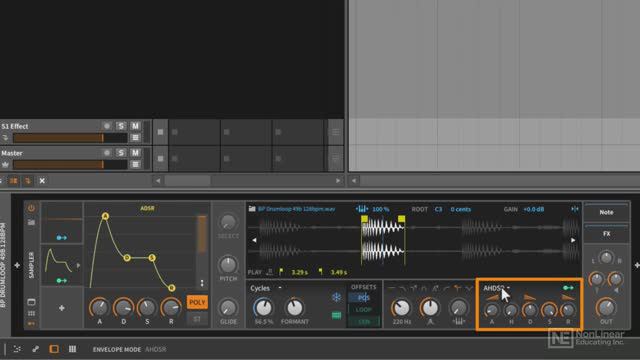Screen dimensions: 640x360
Task: Toggle the ST button below POLY
Action: tap(197, 319)
